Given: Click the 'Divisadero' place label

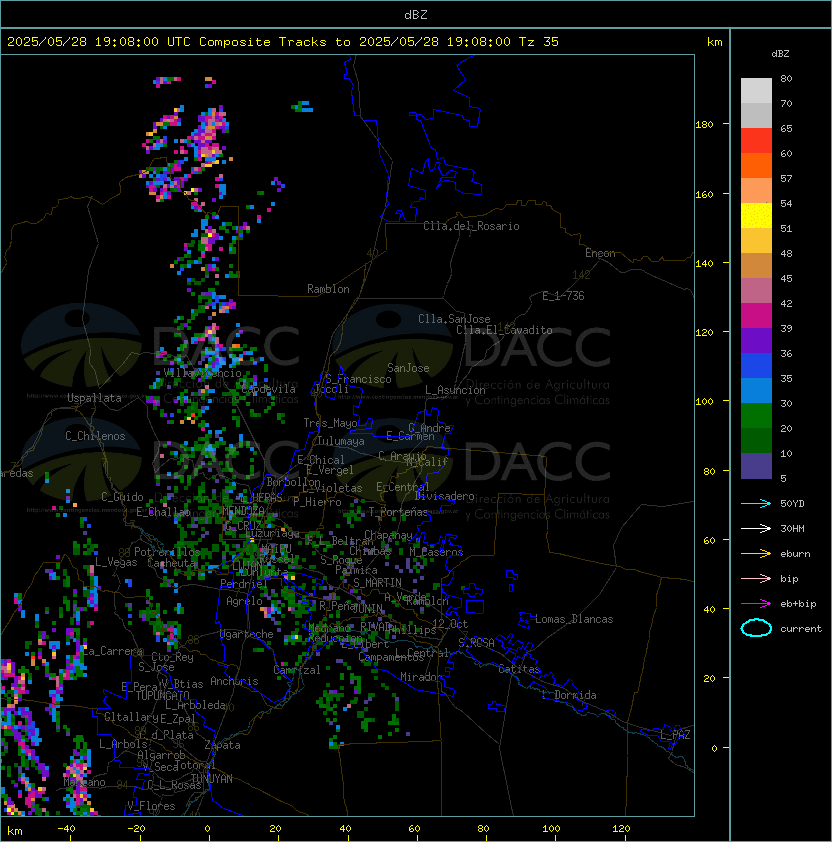Looking at the screenshot, I should [x=444, y=496].
